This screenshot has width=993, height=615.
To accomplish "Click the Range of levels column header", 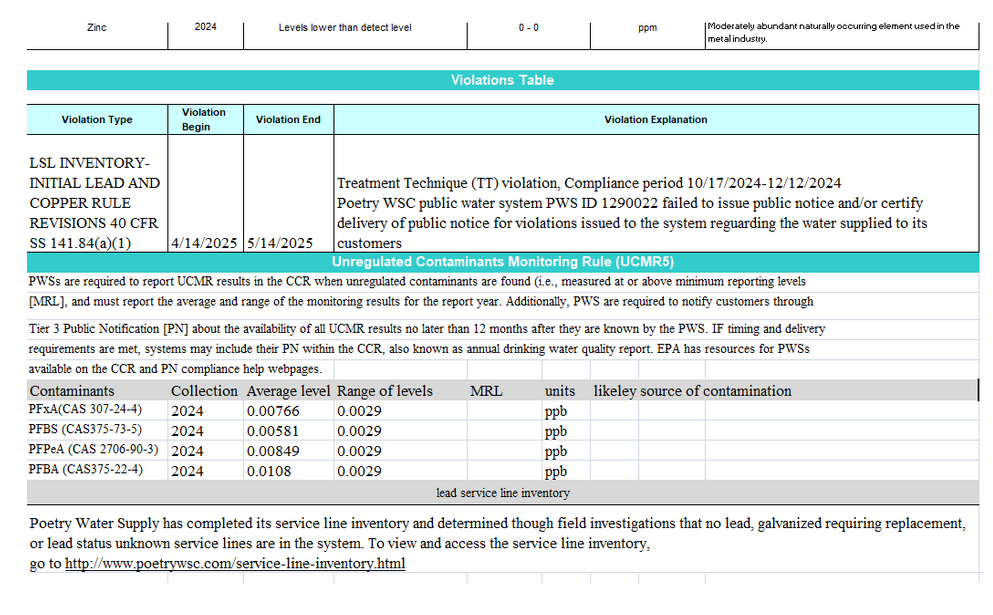I will [384, 391].
